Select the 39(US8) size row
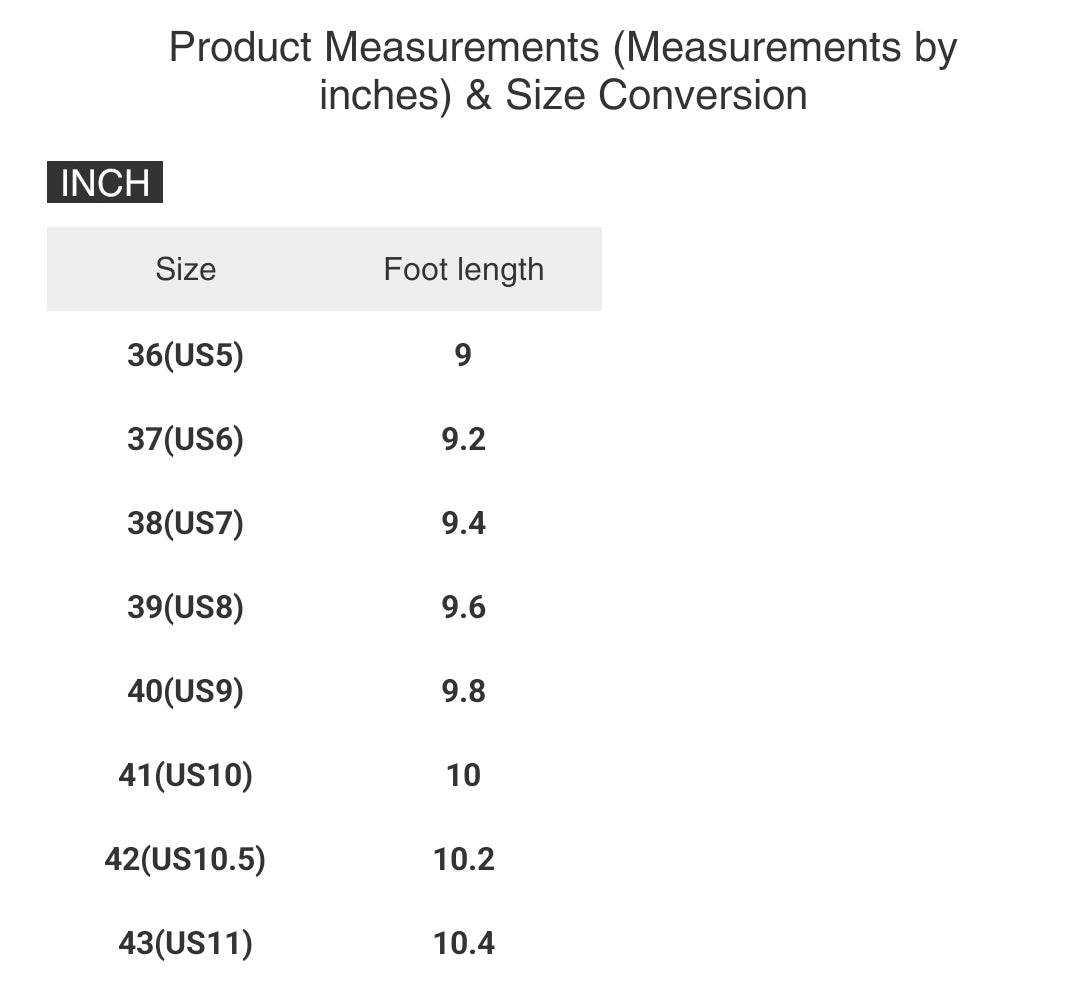1080x989 pixels. point(185,607)
